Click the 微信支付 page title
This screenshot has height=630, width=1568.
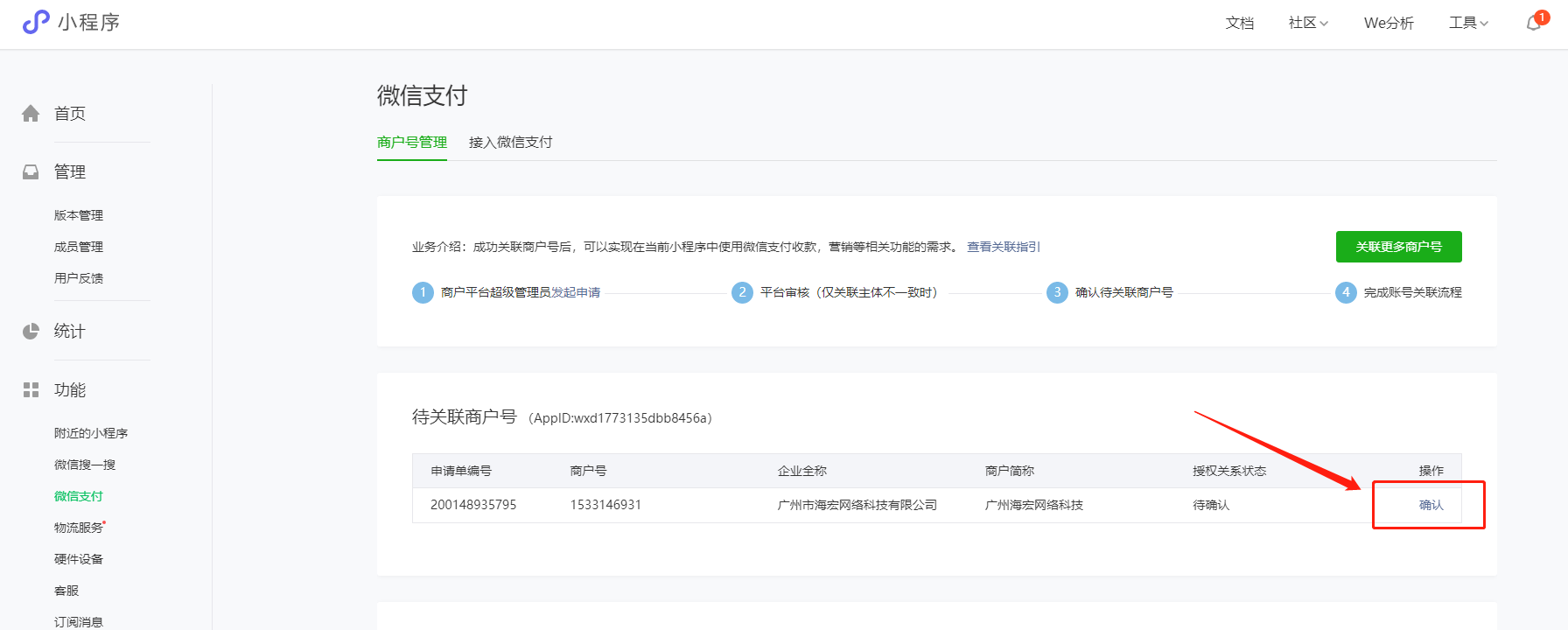[423, 95]
